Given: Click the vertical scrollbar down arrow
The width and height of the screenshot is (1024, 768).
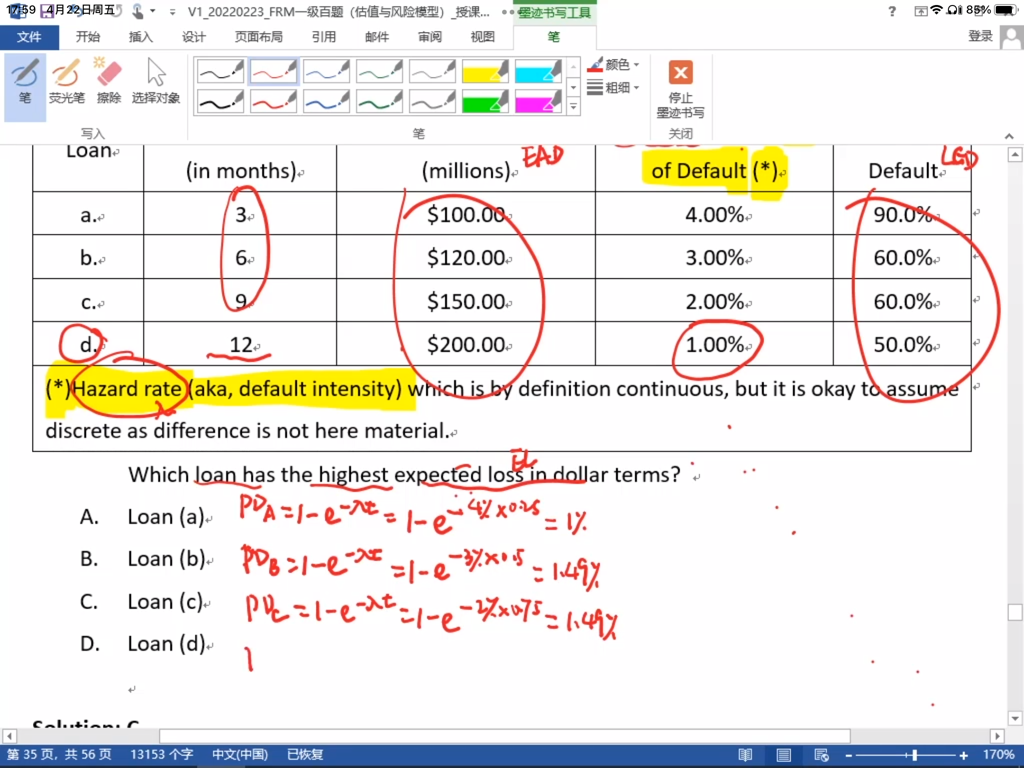Looking at the screenshot, I should [x=1014, y=720].
